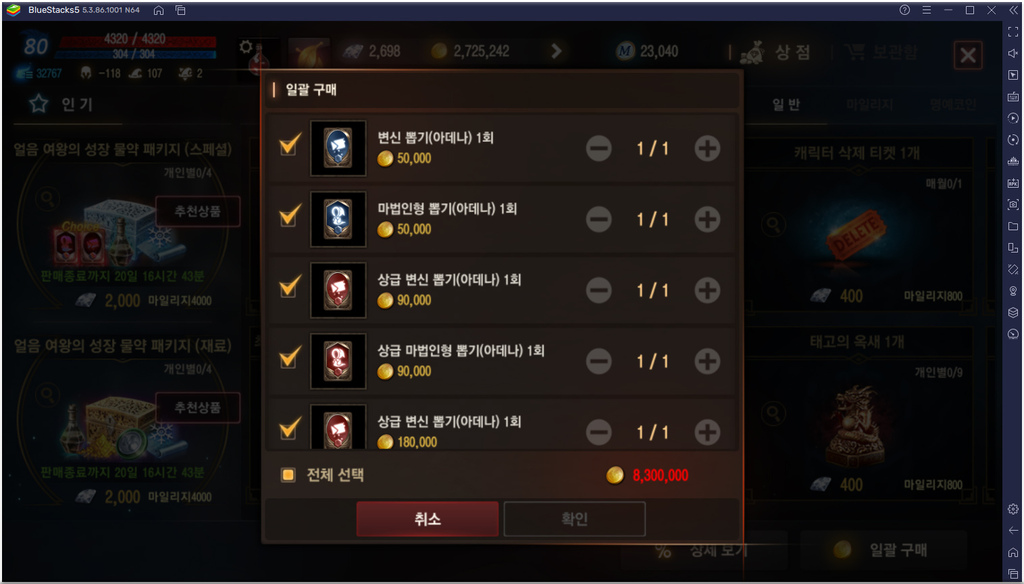The width and height of the screenshot is (1024, 584).
Task: Open BlueStacks multi-instance window icon
Action: coord(181,10)
